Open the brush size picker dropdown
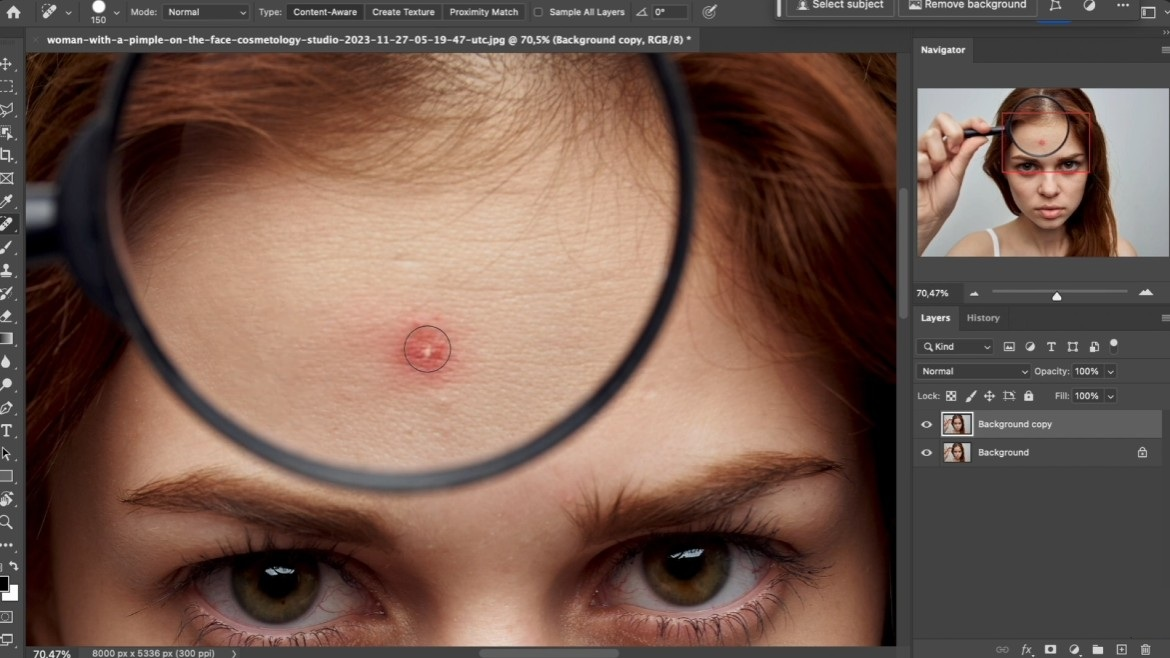1170x658 pixels. coord(116,13)
